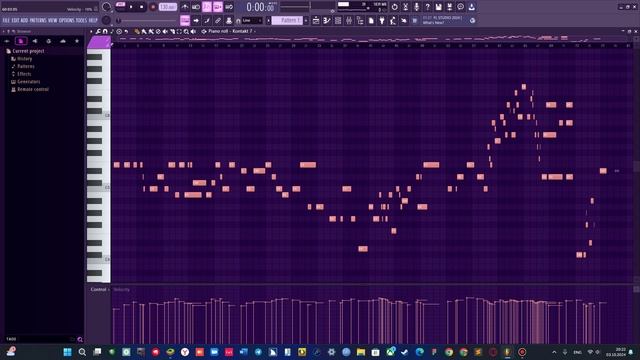Toggle wait for input to start playing

[x=196, y=7]
